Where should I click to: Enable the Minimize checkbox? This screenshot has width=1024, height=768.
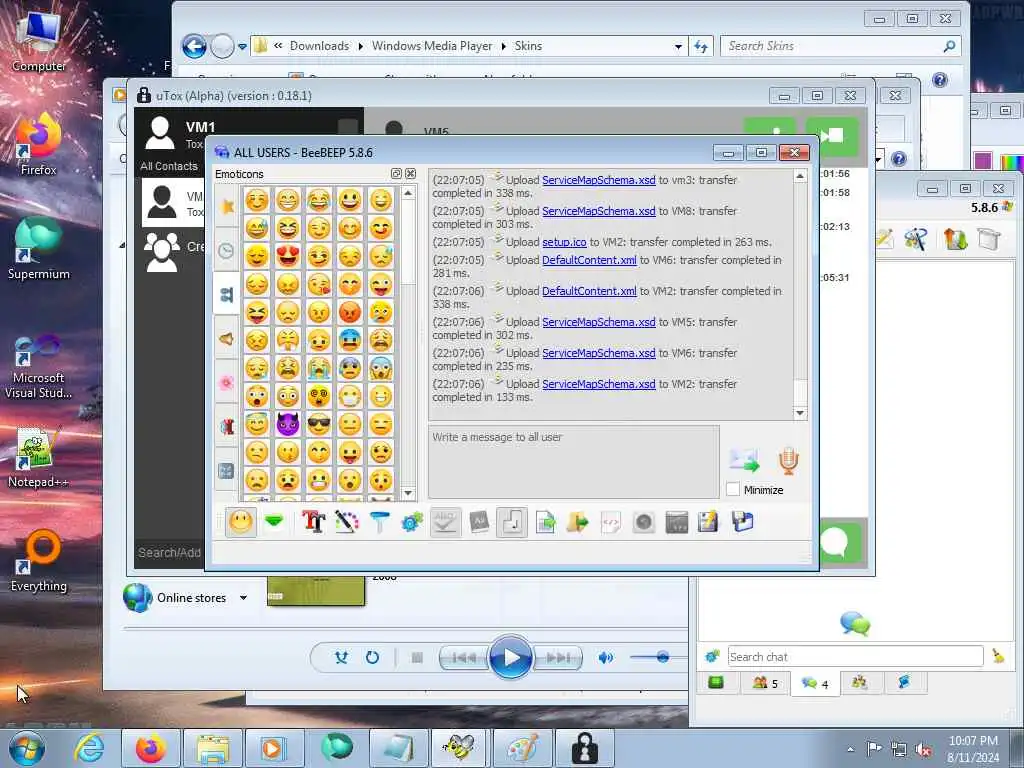pos(733,489)
